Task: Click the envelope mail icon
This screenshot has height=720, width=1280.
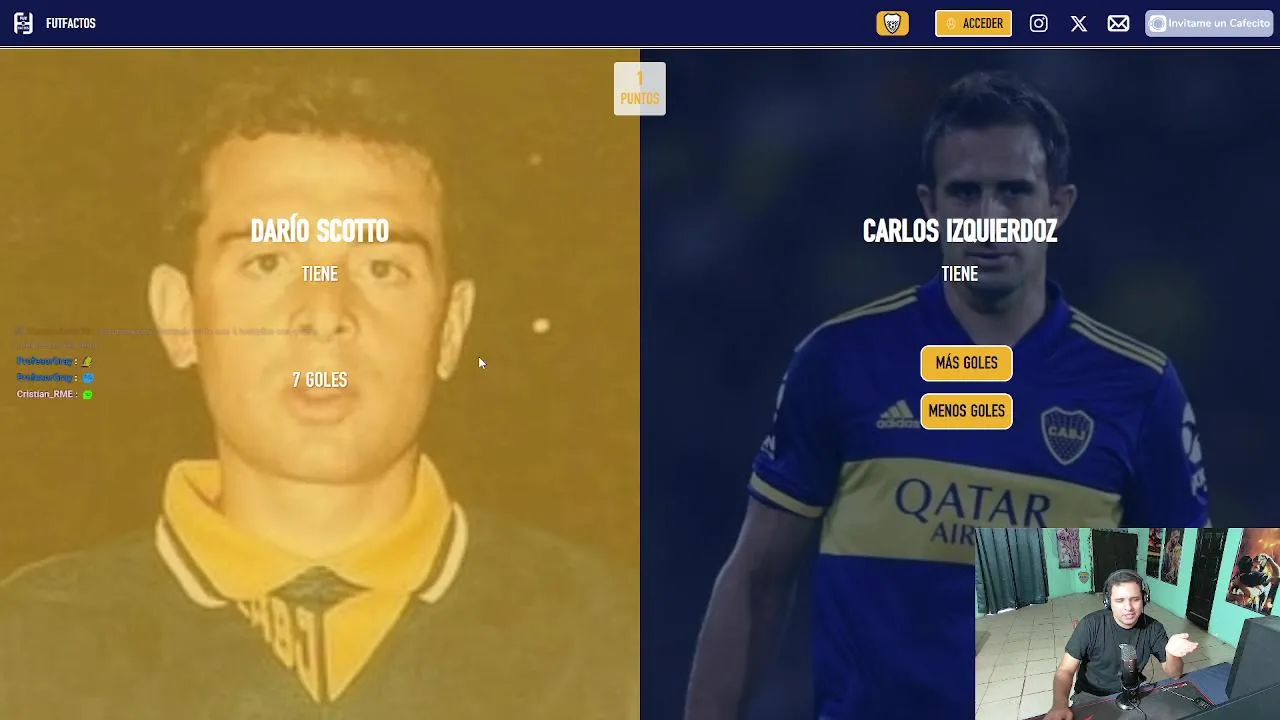Action: coord(1119,23)
